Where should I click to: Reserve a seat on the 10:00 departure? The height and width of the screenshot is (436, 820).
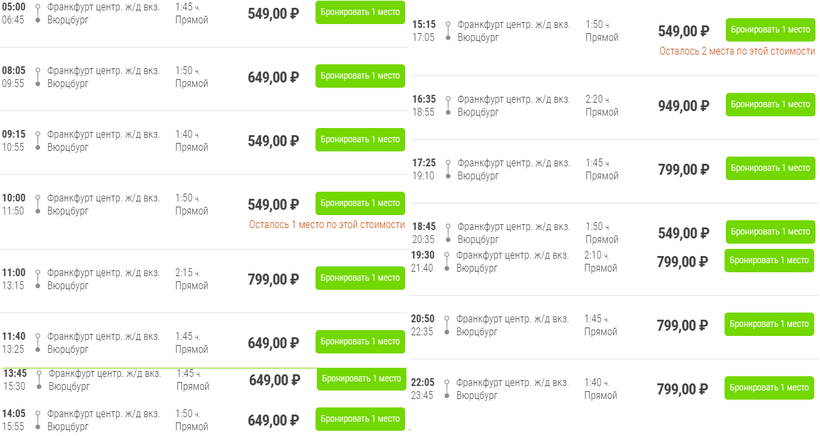(x=360, y=204)
